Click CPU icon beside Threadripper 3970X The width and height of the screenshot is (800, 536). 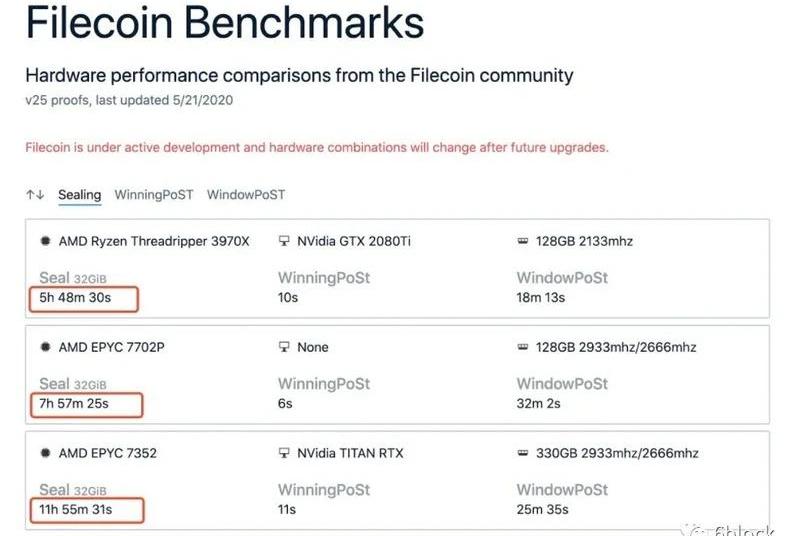[44, 241]
